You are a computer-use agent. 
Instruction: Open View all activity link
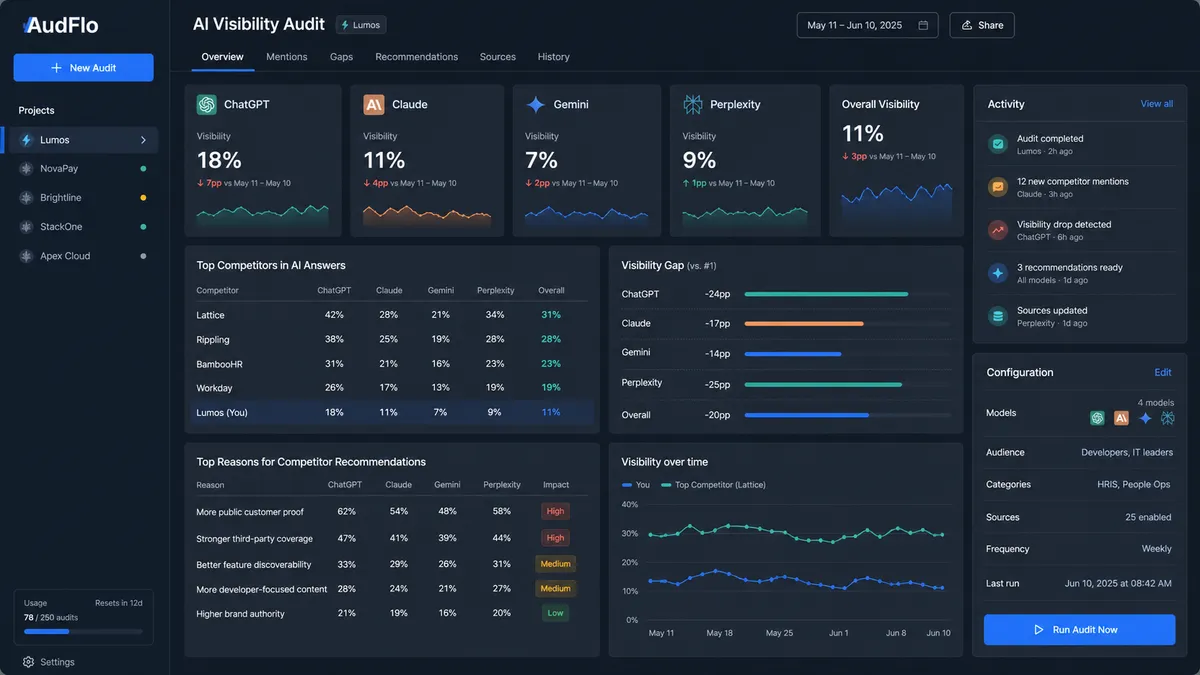point(1157,104)
